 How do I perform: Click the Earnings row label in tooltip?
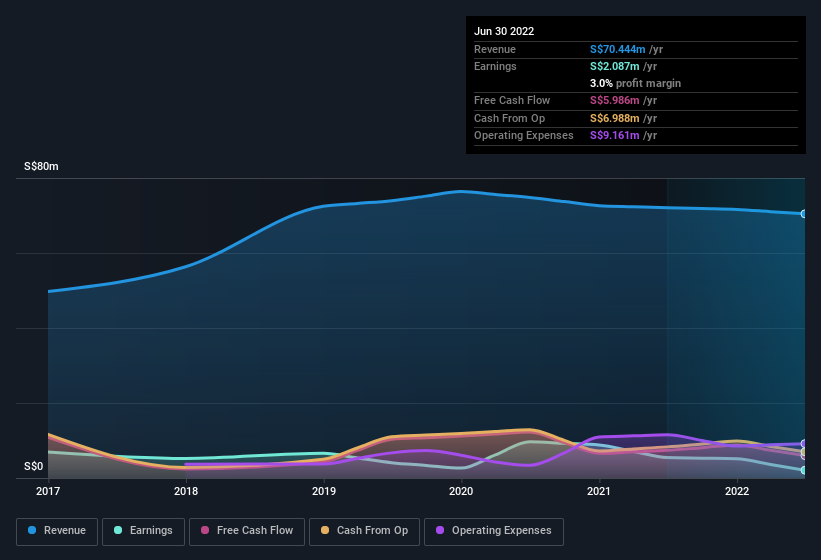495,66
